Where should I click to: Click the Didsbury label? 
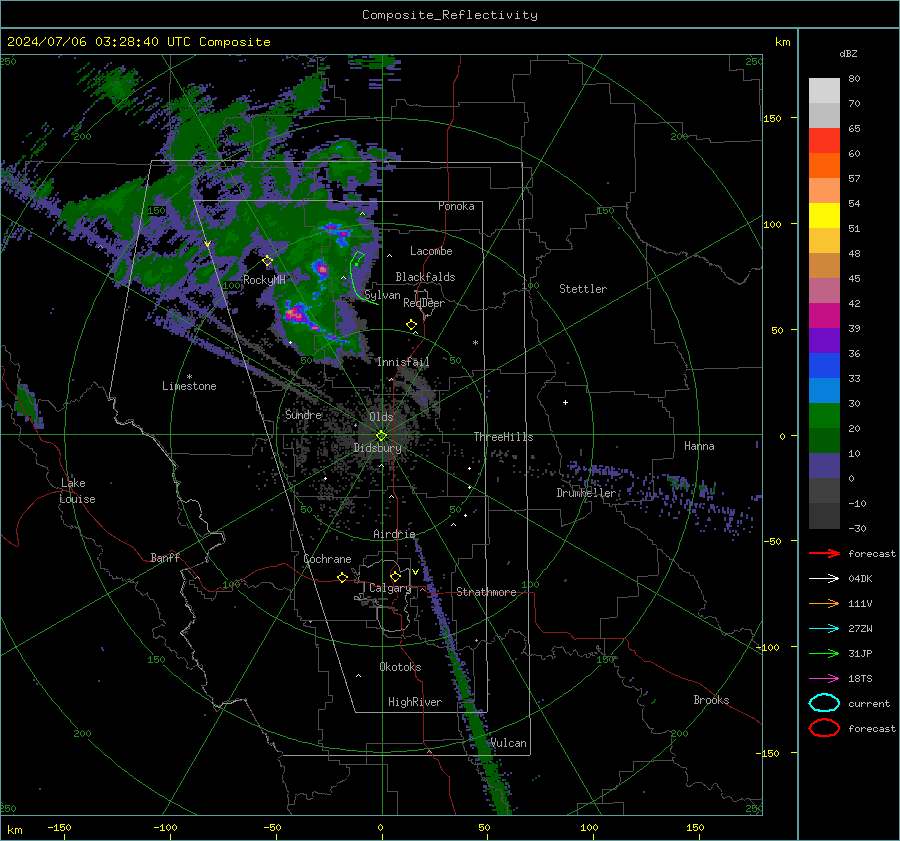point(377,448)
